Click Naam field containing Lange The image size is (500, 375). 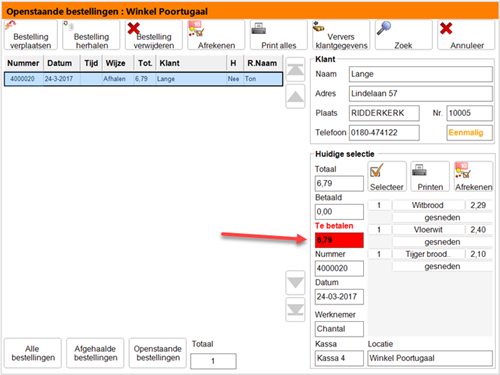point(421,74)
